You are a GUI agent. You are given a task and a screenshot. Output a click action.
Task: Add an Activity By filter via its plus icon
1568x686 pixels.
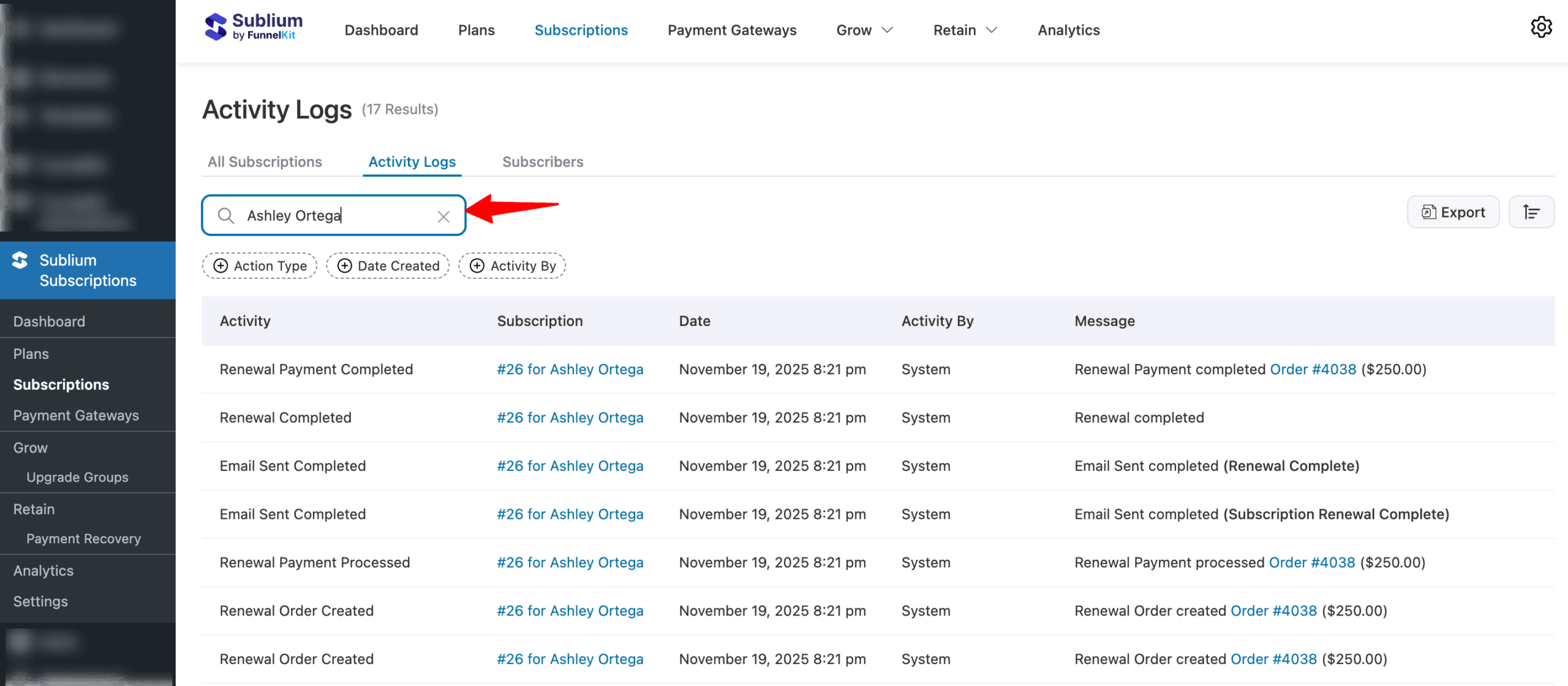point(477,266)
